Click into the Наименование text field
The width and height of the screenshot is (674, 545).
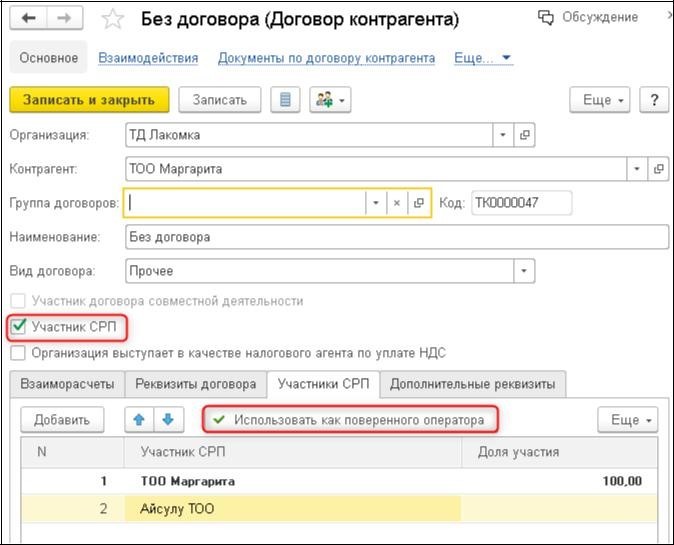pyautogui.click(x=396, y=237)
